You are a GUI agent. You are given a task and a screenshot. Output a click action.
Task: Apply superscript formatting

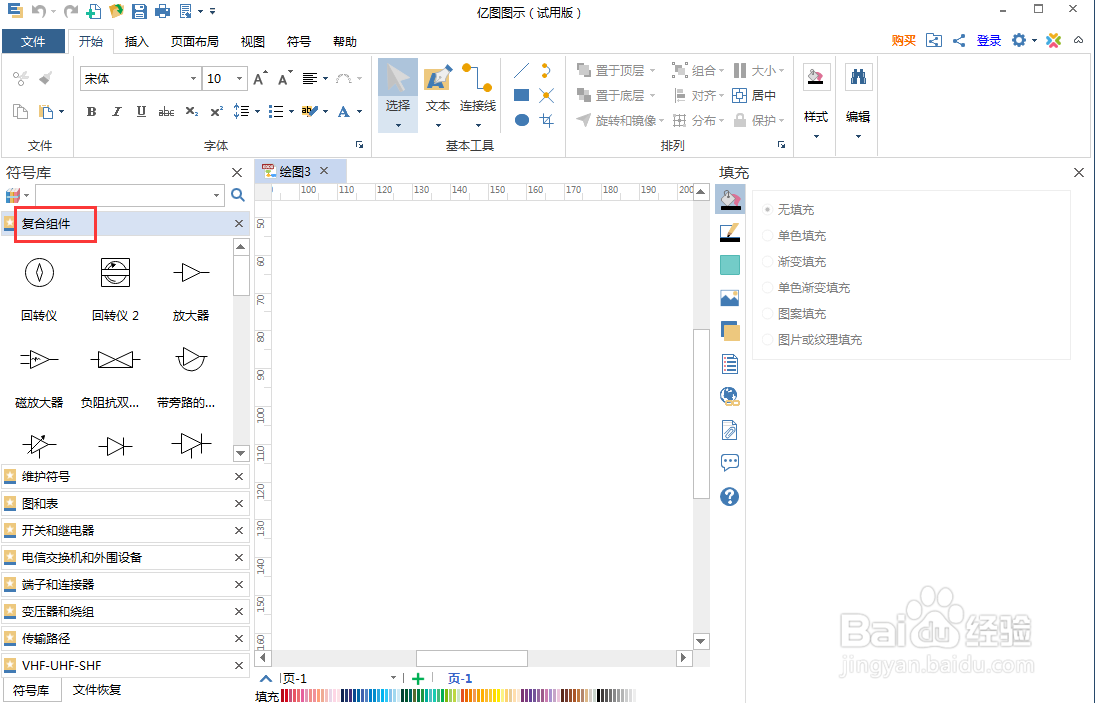[x=216, y=112]
